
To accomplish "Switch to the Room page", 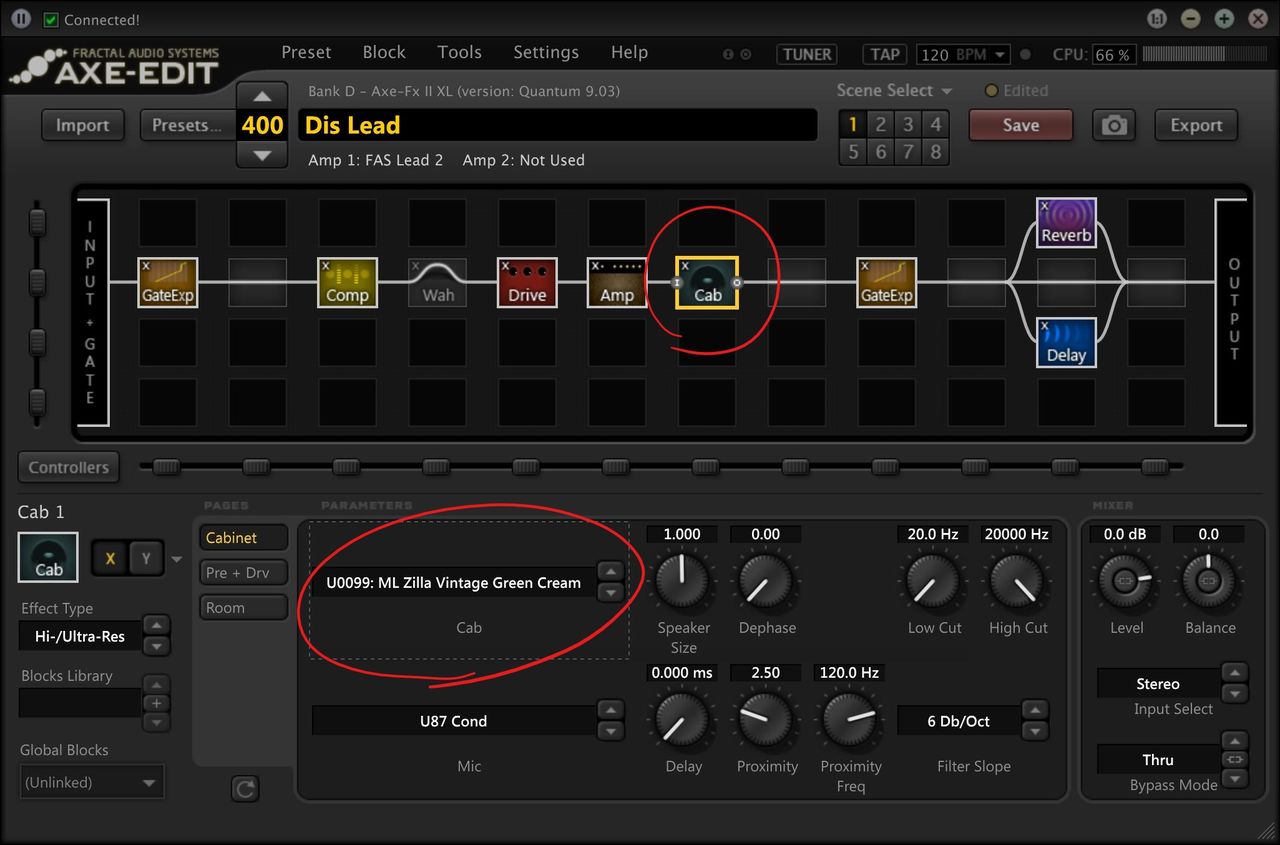I will 243,607.
